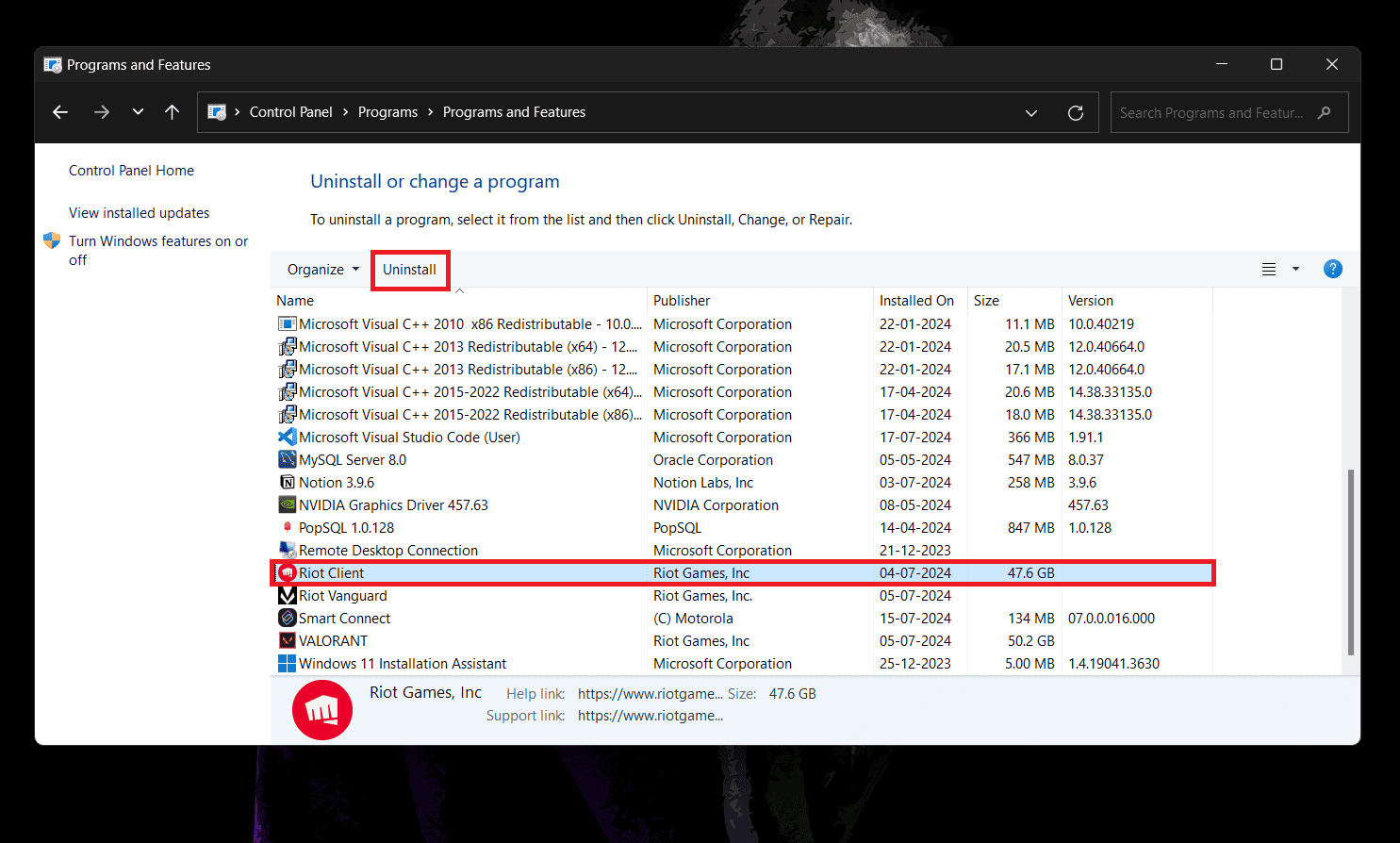Click the Windows 11 Installation Assistant icon

point(288,664)
